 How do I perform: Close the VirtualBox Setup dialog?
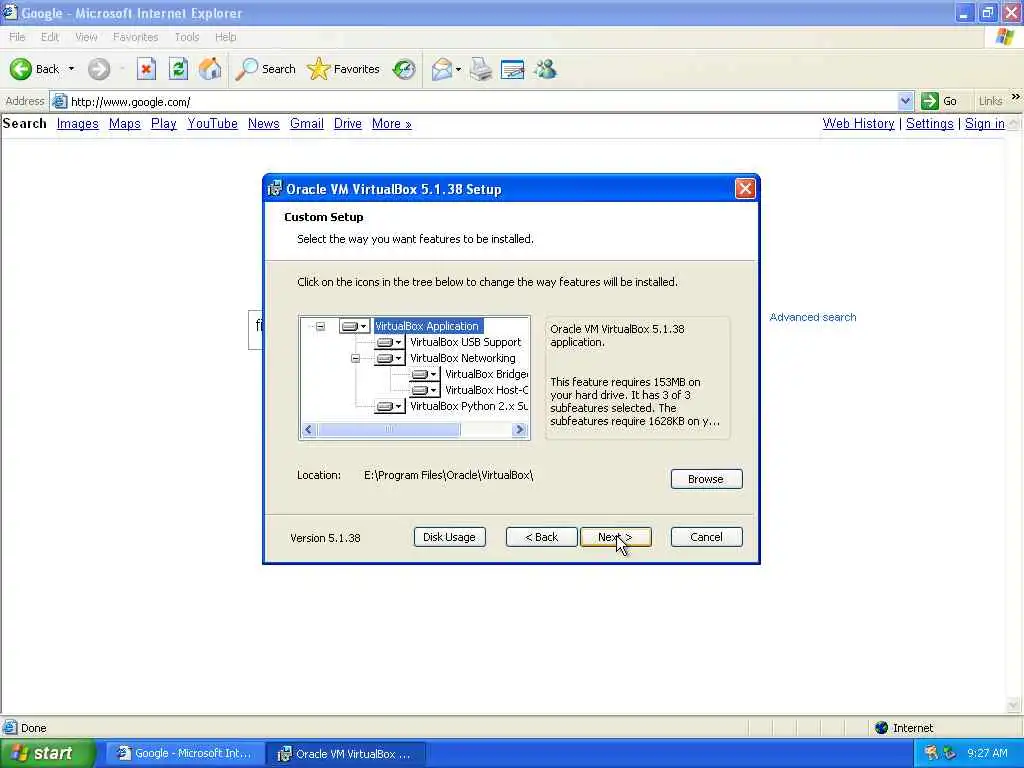tap(744, 189)
